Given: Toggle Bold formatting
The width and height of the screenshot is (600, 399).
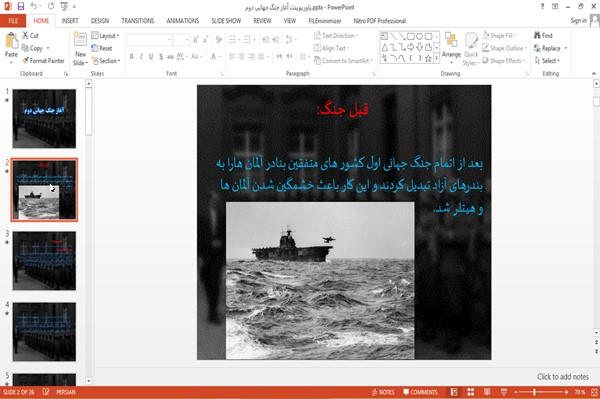Looking at the screenshot, I should 132,57.
